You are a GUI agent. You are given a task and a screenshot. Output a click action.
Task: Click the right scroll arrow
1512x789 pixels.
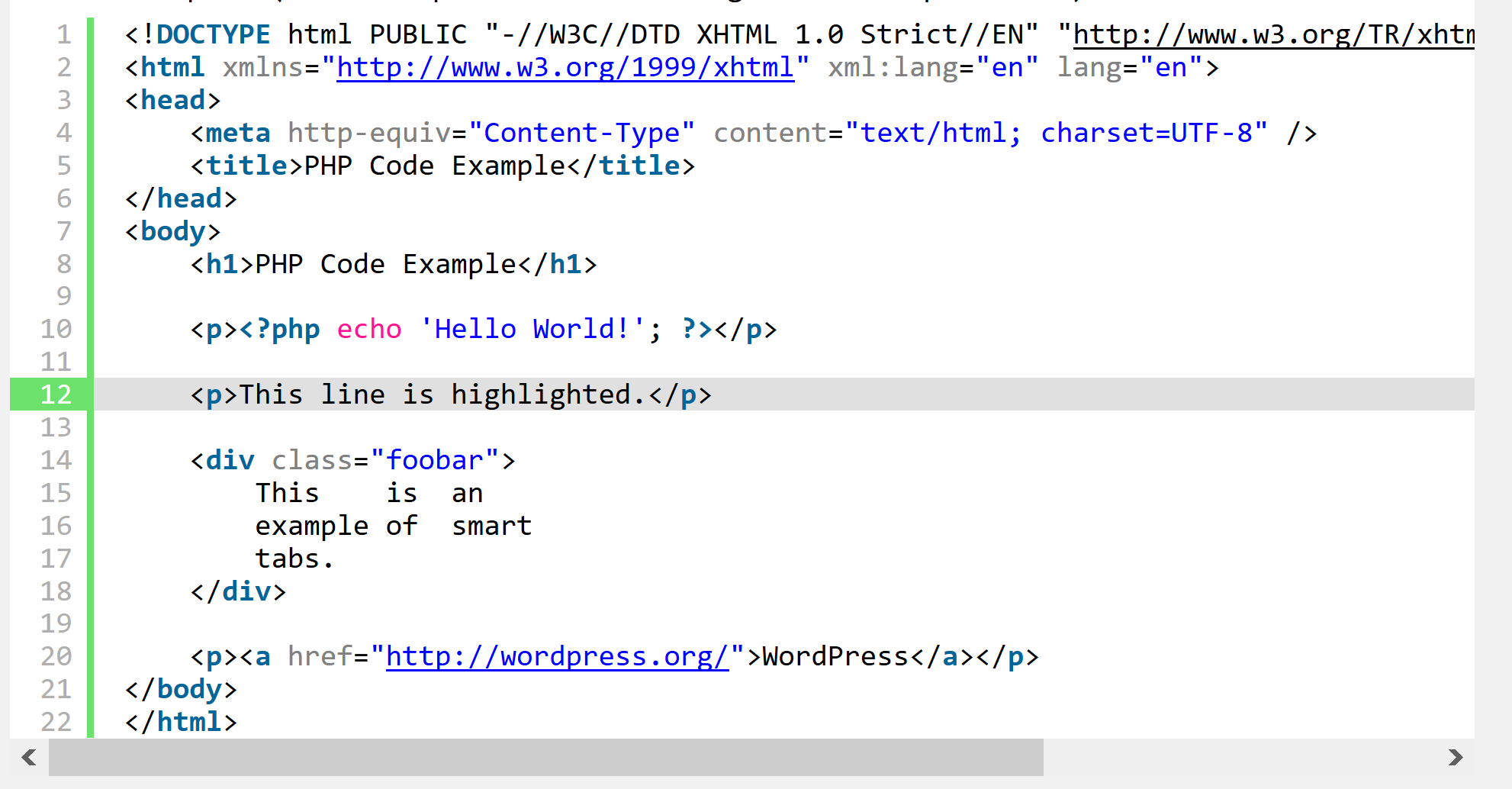pyautogui.click(x=1455, y=757)
